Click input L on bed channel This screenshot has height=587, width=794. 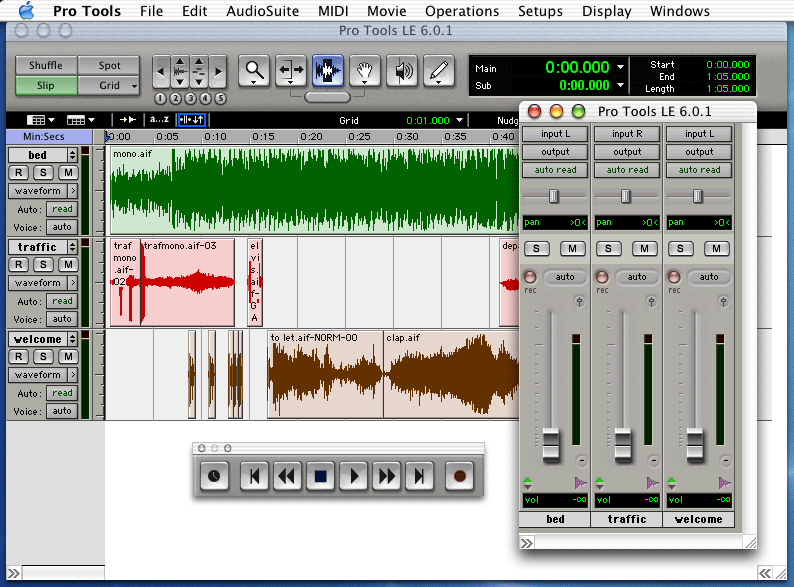(x=555, y=134)
